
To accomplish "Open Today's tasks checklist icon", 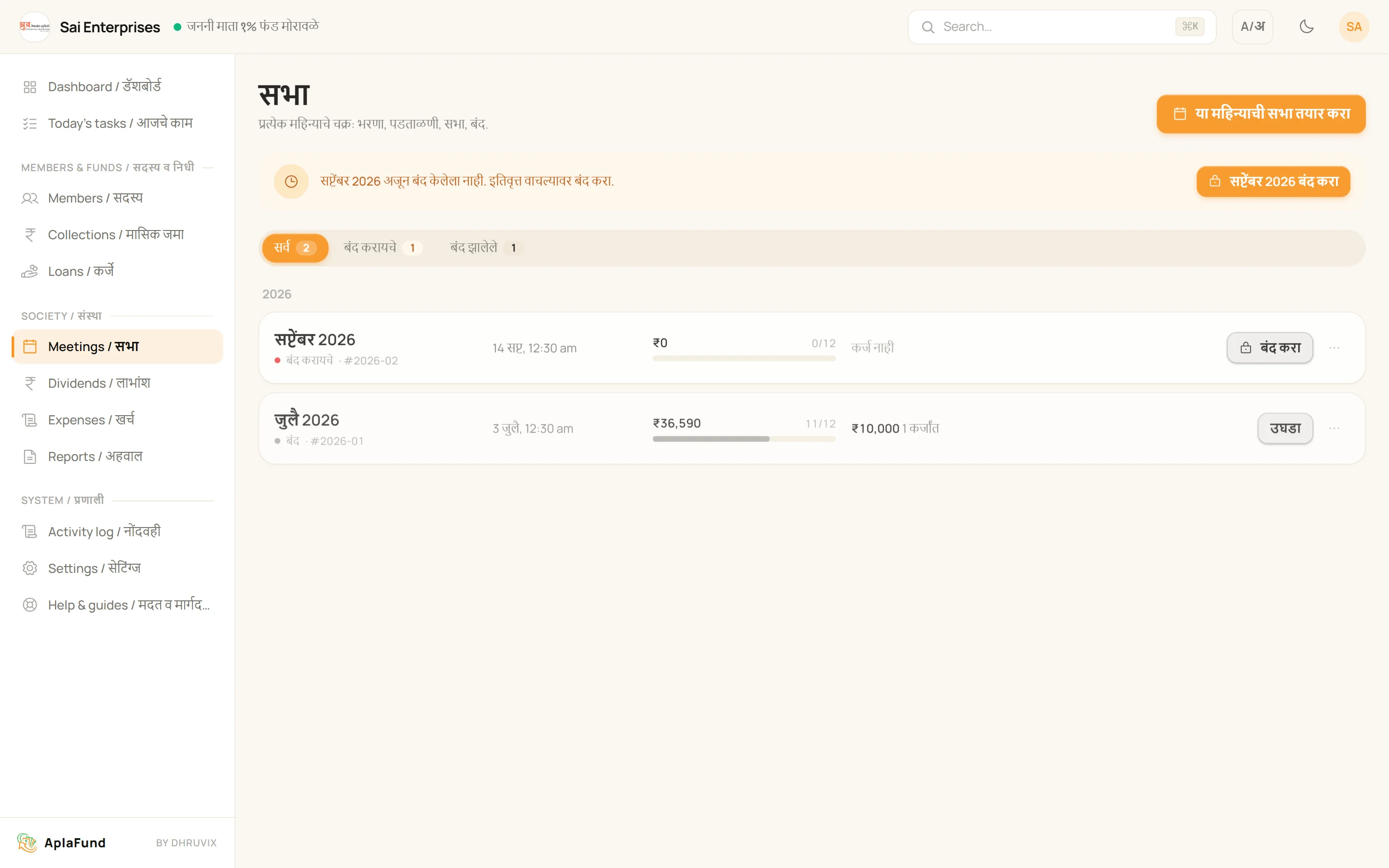I will [30, 123].
